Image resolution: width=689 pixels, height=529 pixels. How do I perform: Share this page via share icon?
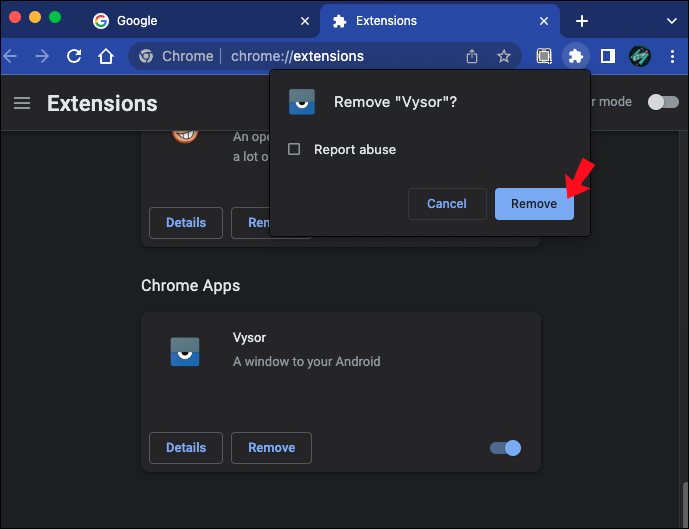471,56
